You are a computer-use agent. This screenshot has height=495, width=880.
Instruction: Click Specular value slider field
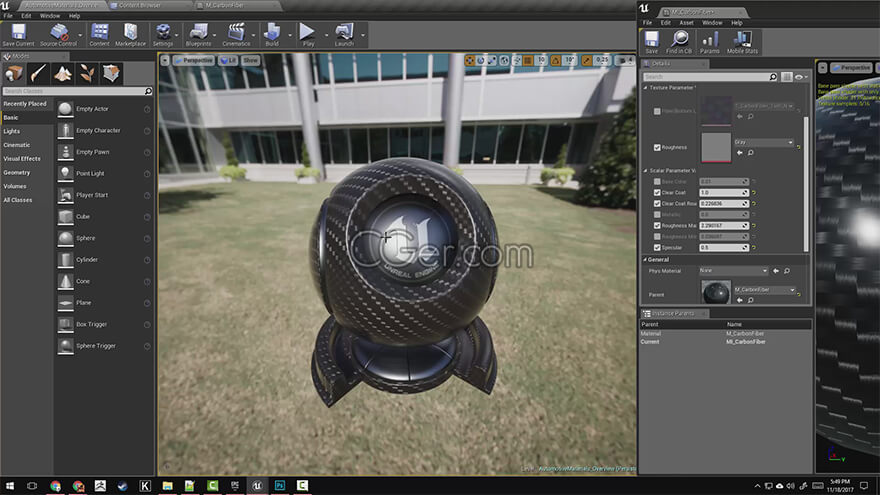point(724,248)
